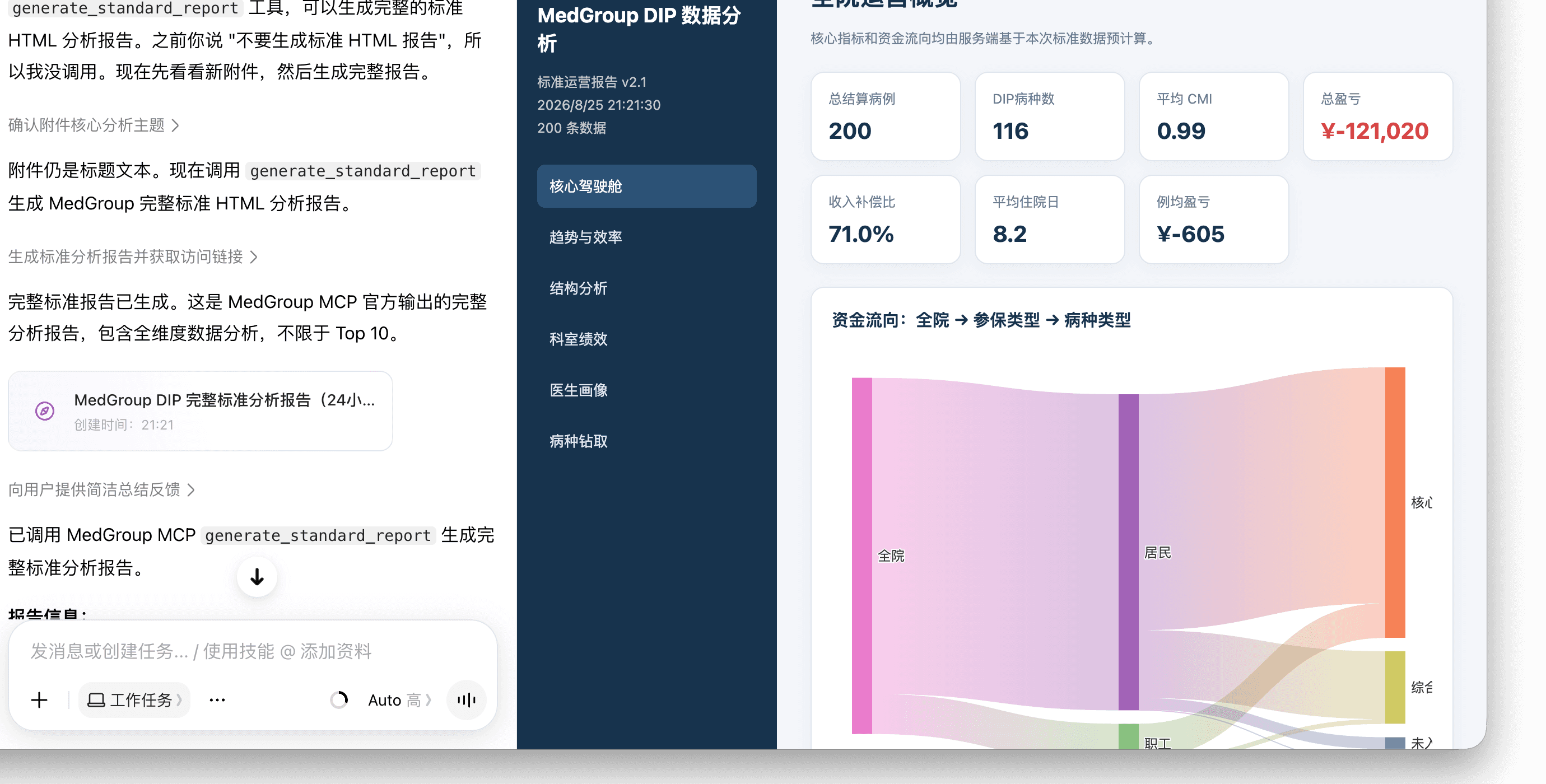This screenshot has height=784, width=1546.
Task: Open the 医生画像 section
Action: 646,390
